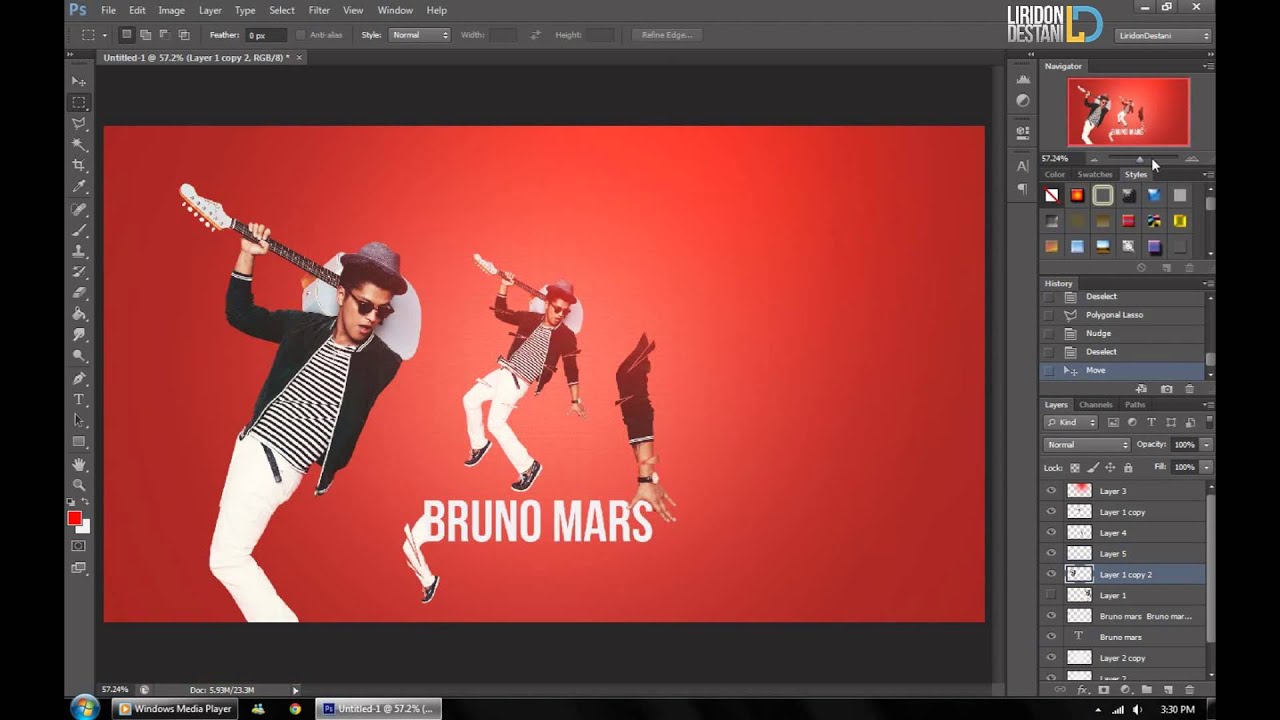Select the Move tool
The image size is (1280, 720).
pos(79,81)
